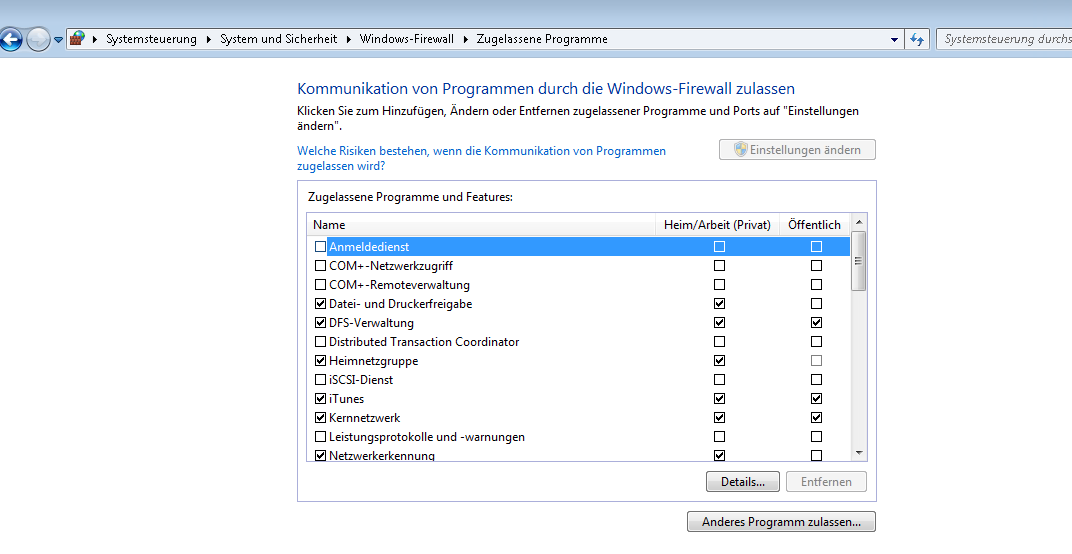Click the list scrollbar down arrow
1072x554 pixels.
(x=859, y=453)
